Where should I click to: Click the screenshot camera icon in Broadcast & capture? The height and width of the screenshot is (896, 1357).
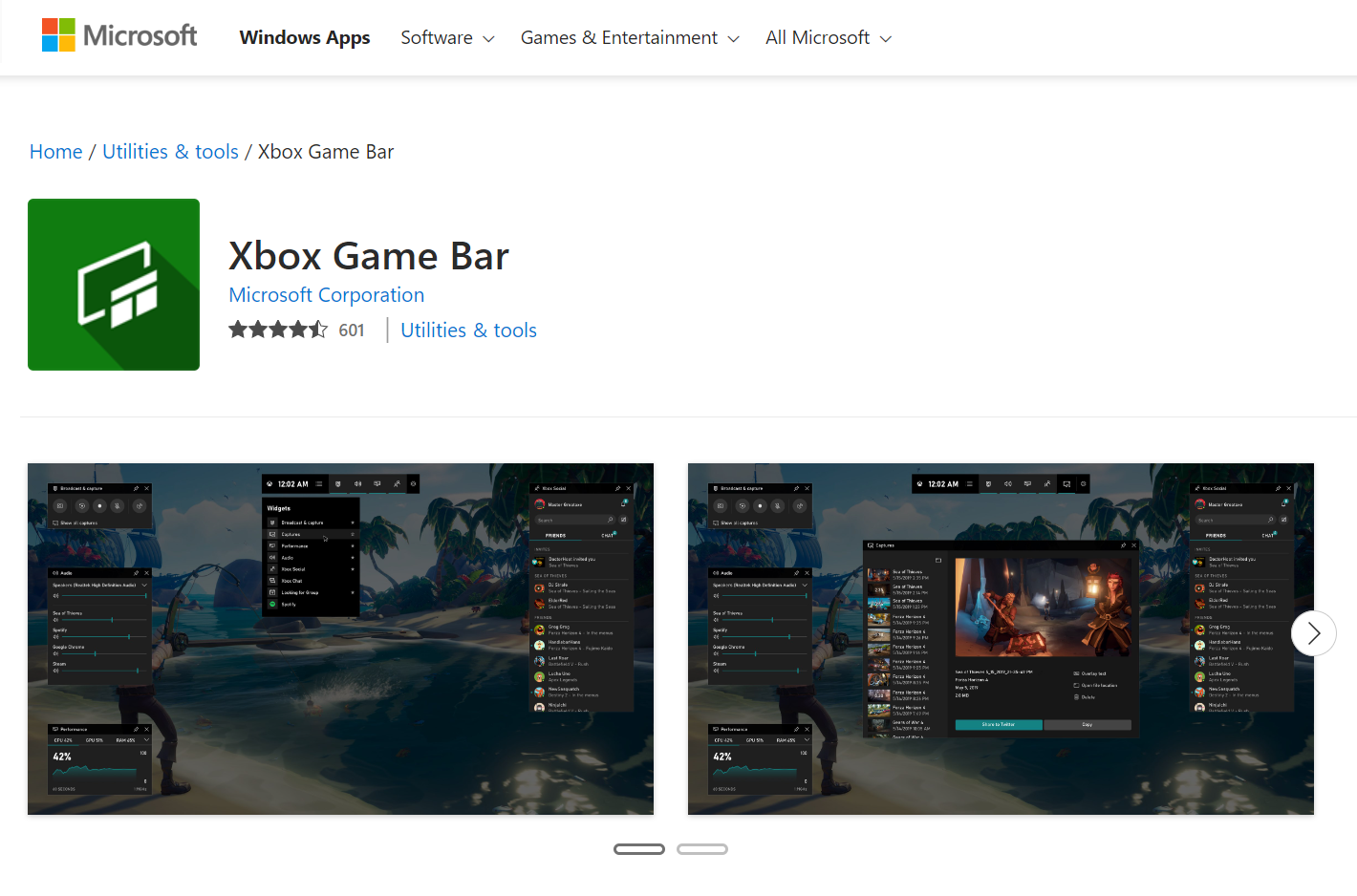(x=60, y=506)
